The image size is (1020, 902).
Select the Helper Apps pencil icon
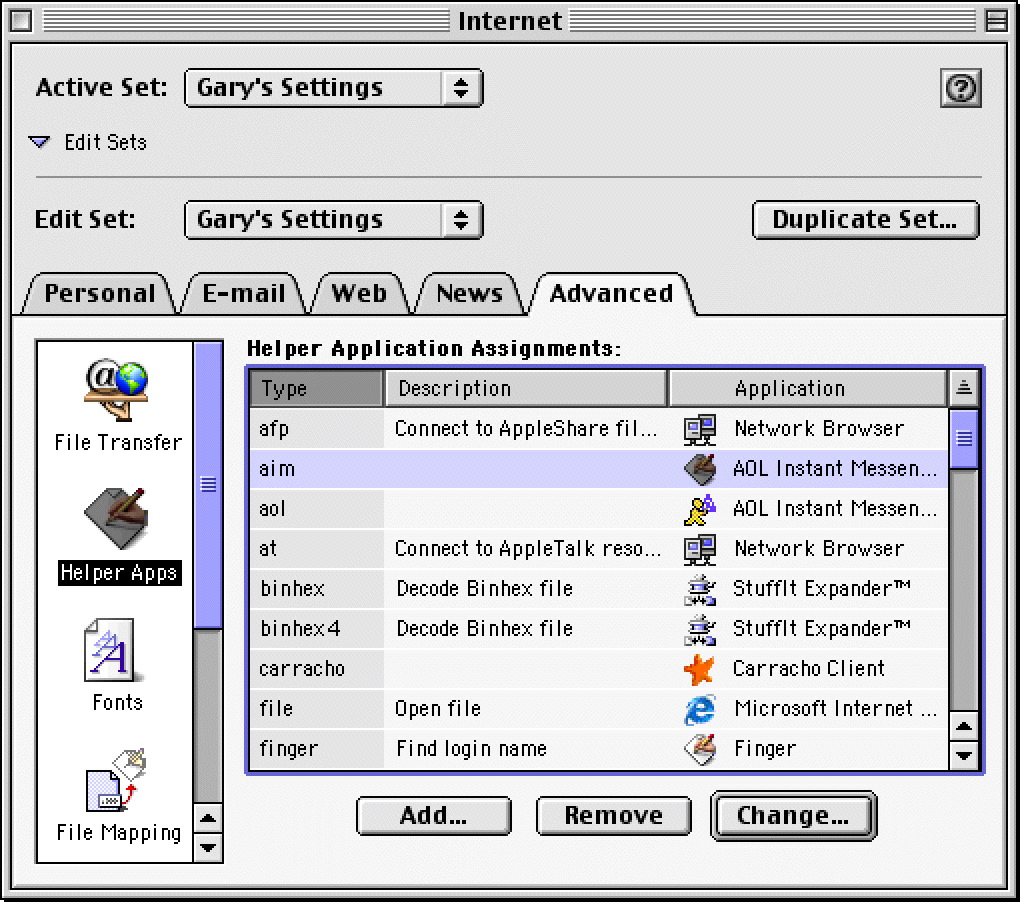click(x=116, y=518)
